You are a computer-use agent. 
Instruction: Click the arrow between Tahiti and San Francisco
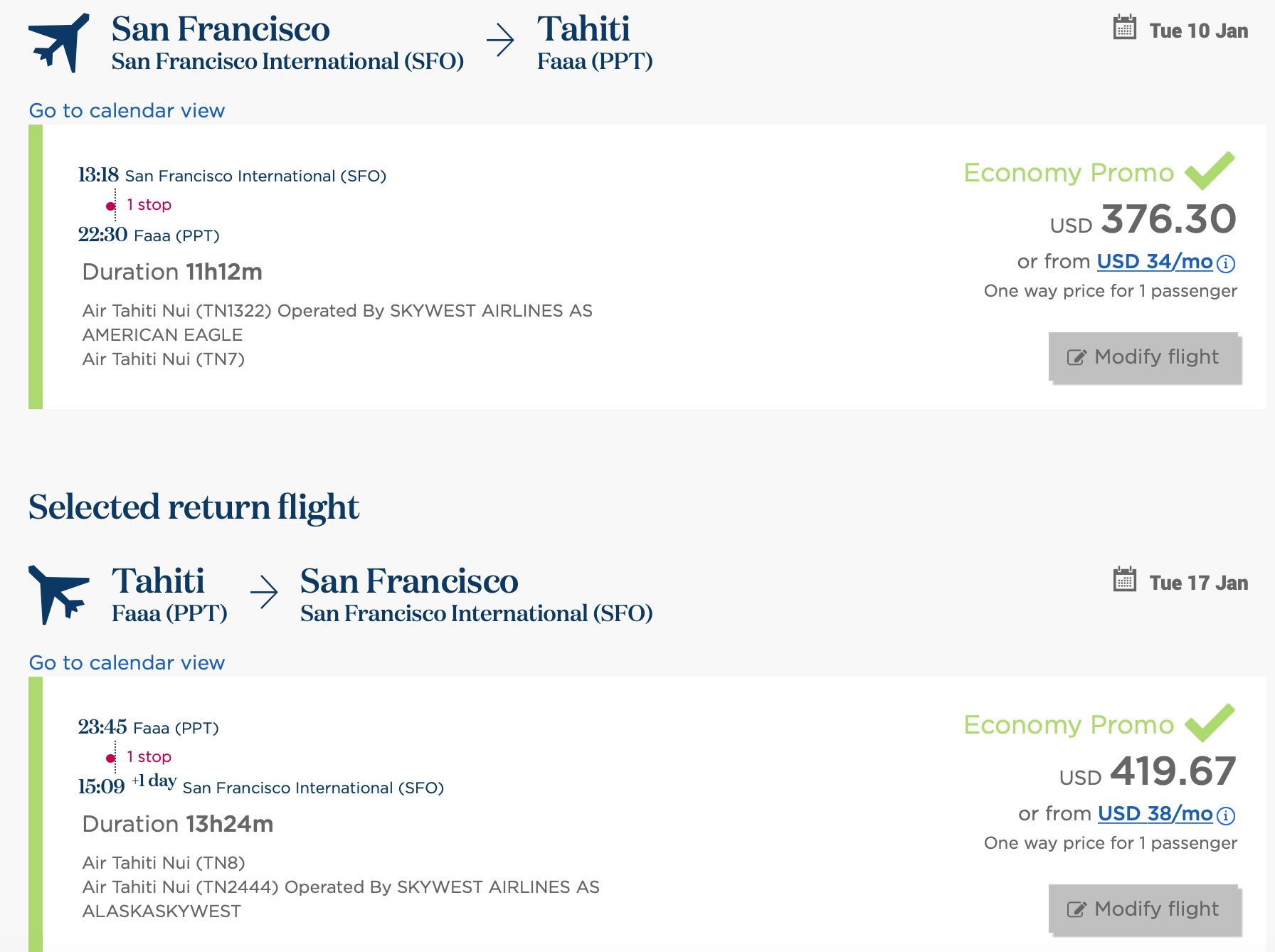point(264,592)
